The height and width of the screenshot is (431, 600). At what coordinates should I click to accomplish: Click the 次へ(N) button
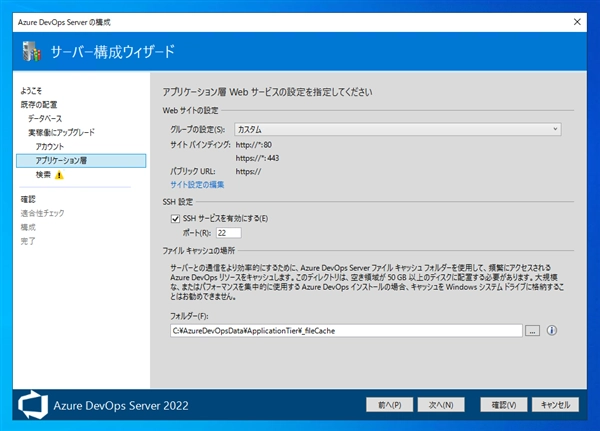click(441, 405)
